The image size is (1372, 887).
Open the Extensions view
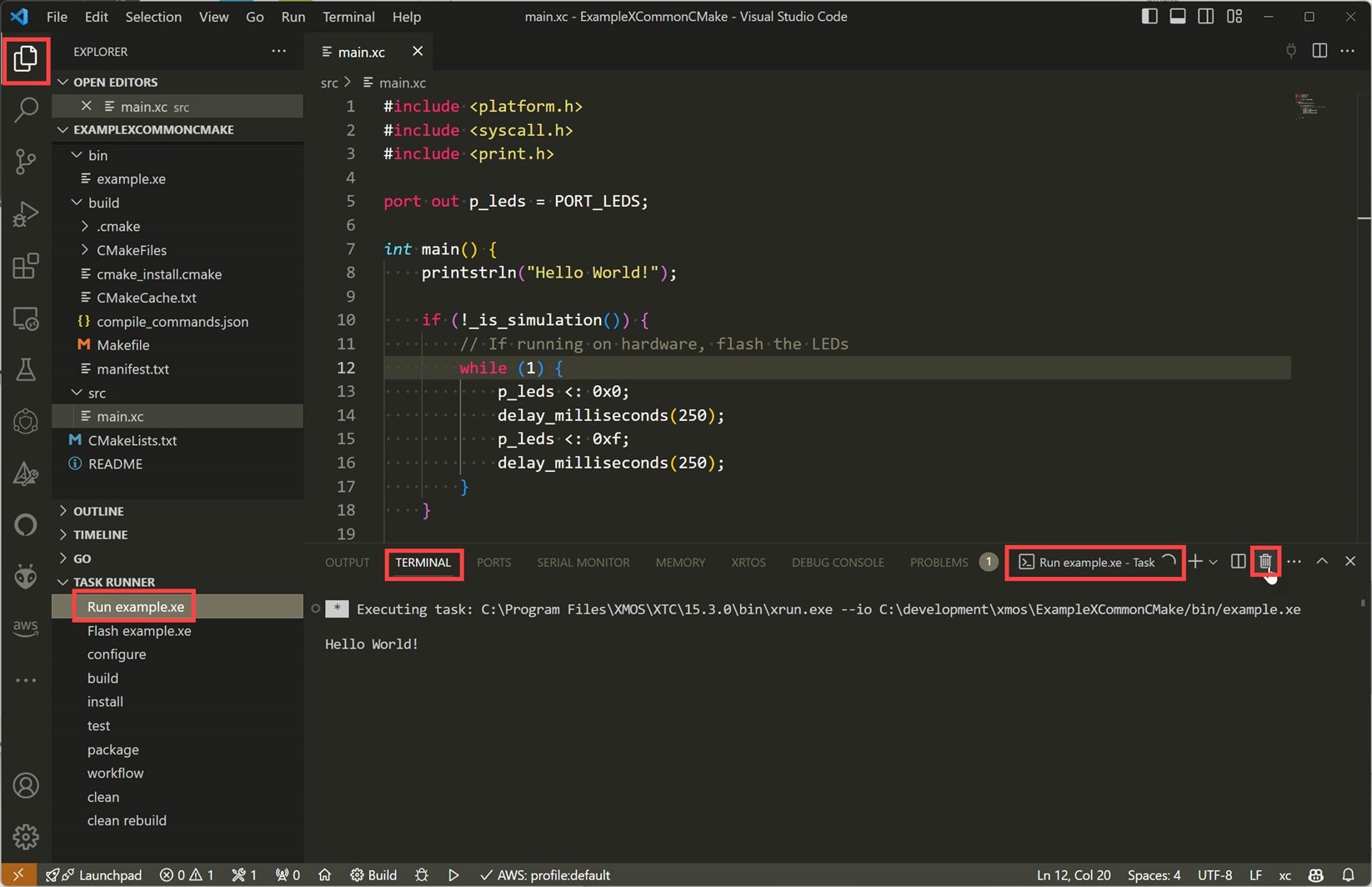click(26, 266)
